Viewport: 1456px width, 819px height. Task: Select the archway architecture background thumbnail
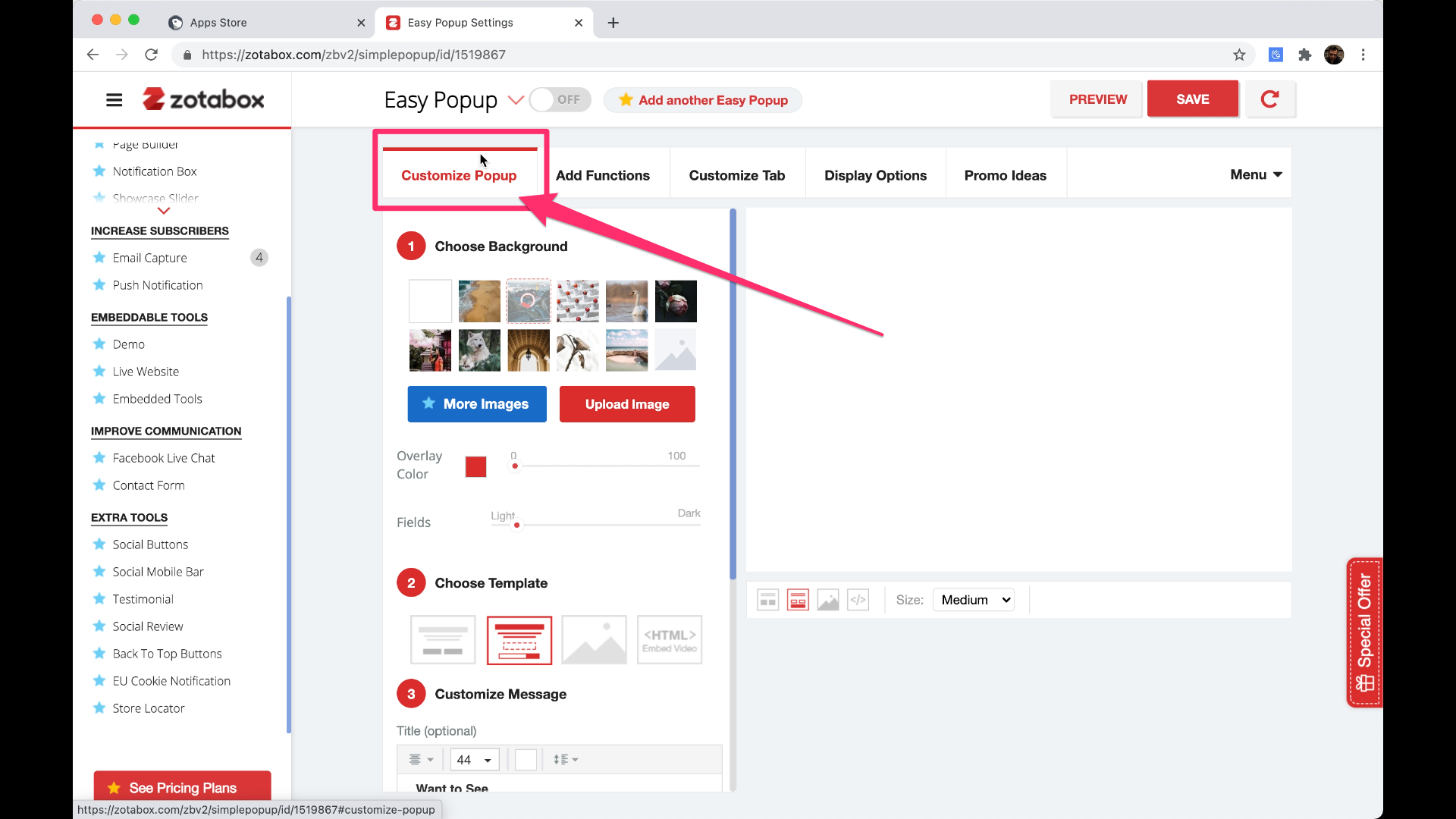(529, 350)
